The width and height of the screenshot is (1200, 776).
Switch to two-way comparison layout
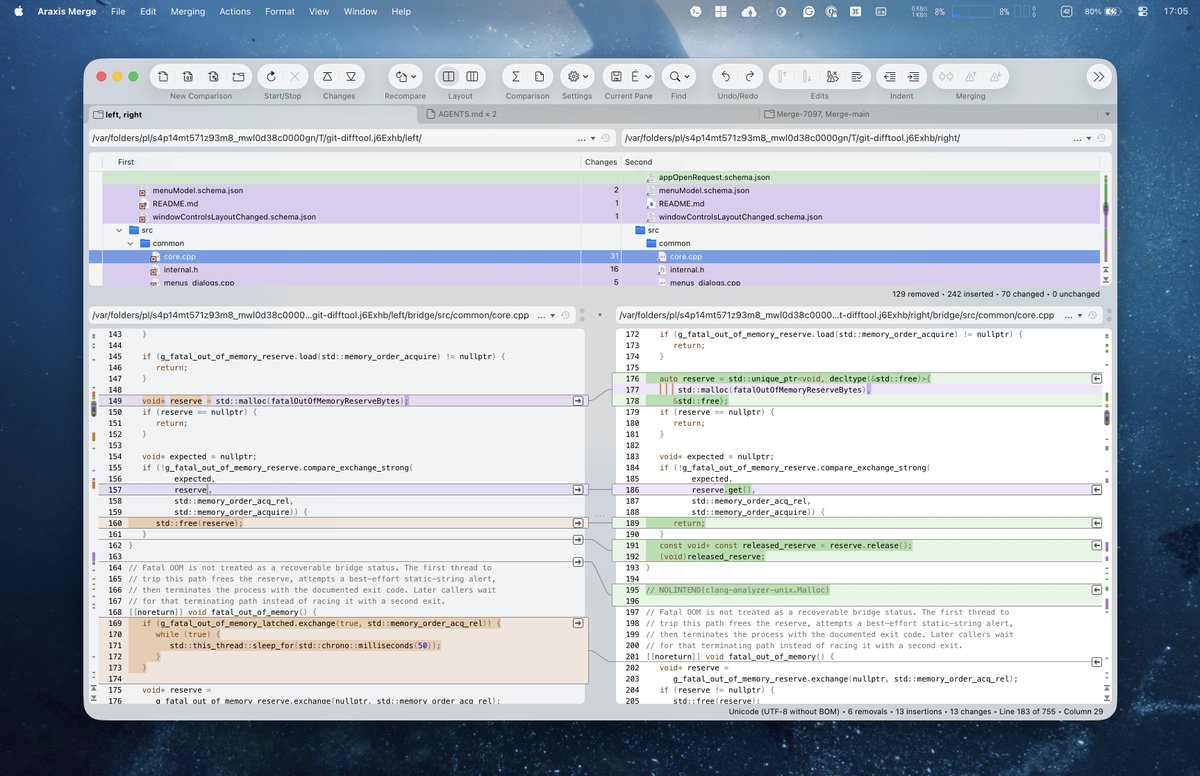(449, 76)
